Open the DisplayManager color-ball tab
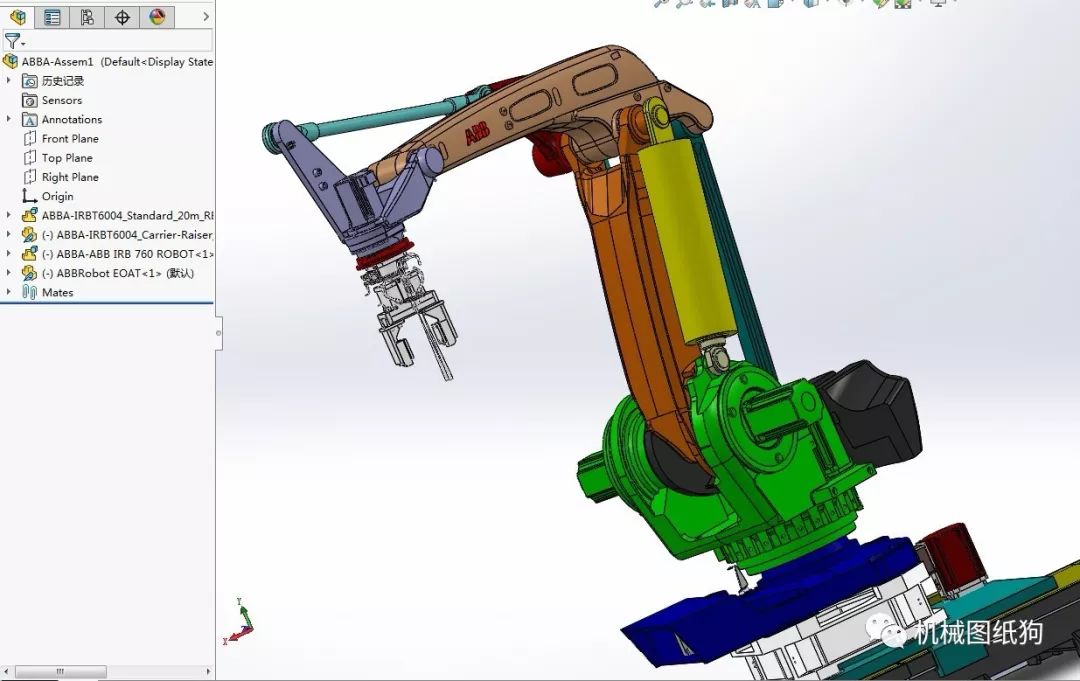This screenshot has height=681, width=1080. (157, 17)
